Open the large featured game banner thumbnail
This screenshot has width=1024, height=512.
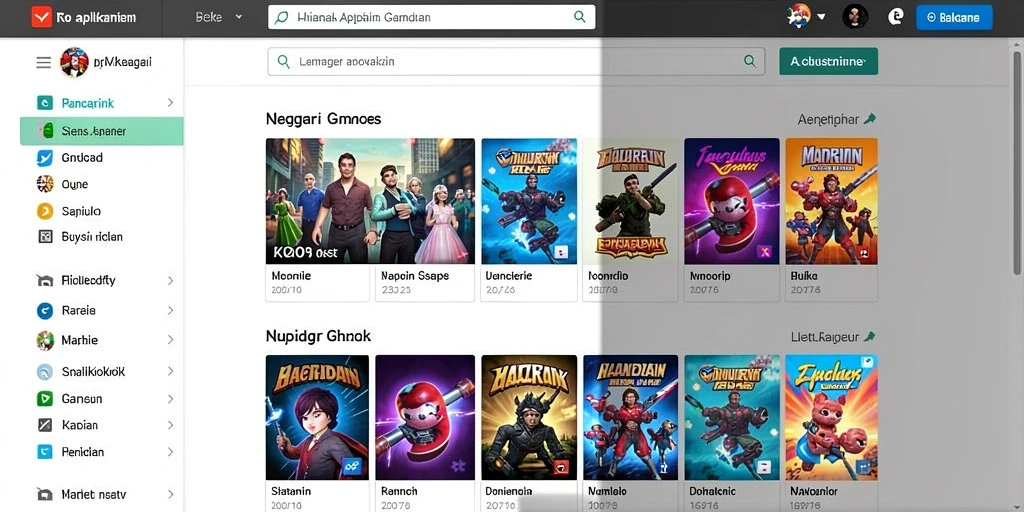coord(370,201)
